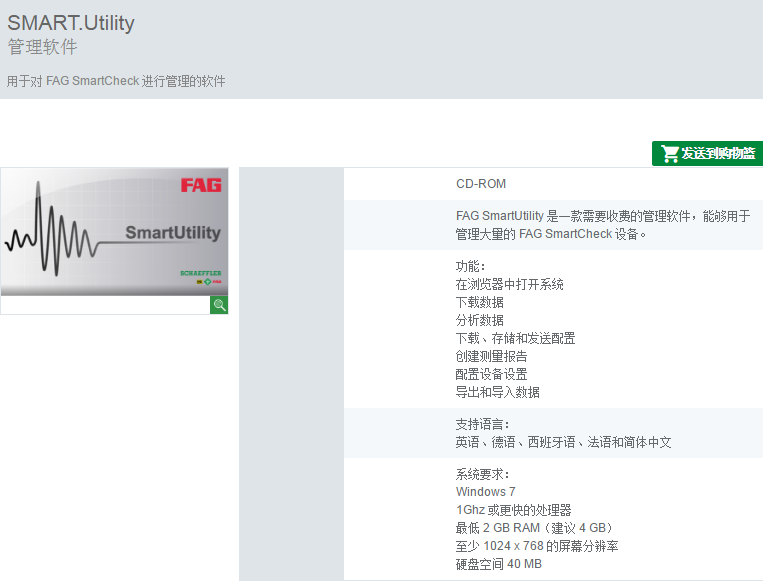Click the Windows 7 requirement line

pos(486,492)
